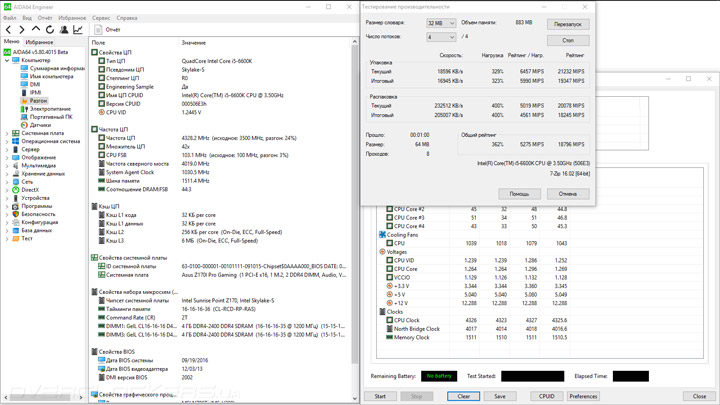The height and width of the screenshot is (405, 720).
Task: Expand the Хранение данных tree node
Action: [7, 174]
